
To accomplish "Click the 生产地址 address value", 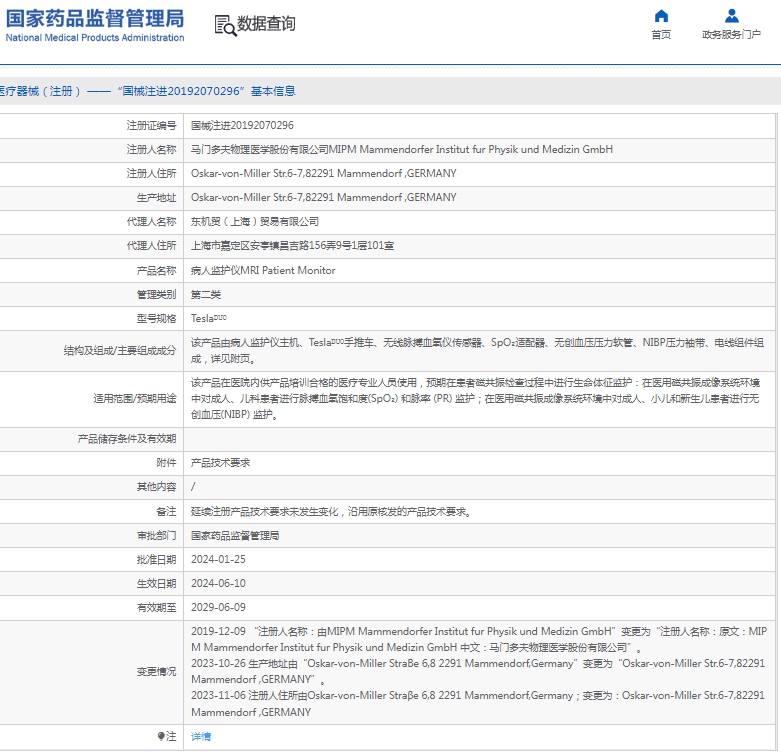I will 324,197.
